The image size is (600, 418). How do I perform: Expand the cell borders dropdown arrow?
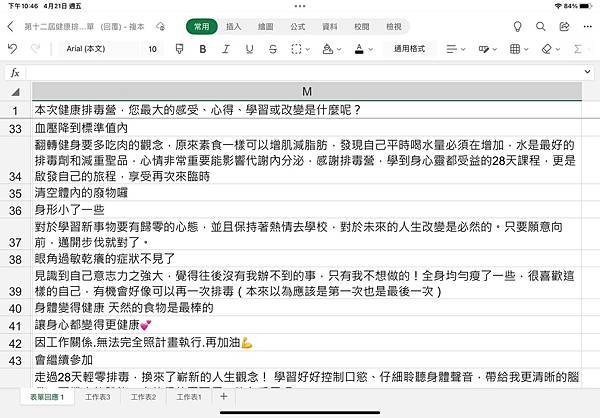point(307,49)
